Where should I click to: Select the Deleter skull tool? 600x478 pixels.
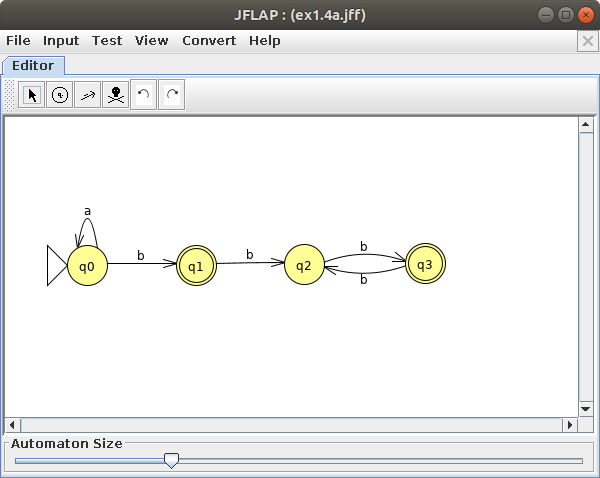116,95
